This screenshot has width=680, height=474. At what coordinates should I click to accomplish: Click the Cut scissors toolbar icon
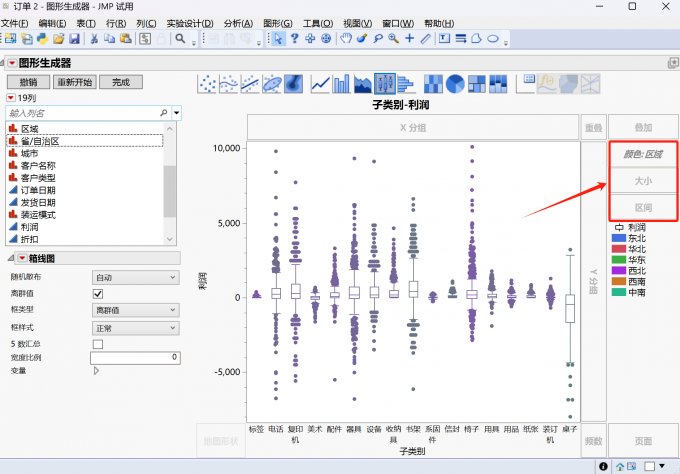point(94,39)
